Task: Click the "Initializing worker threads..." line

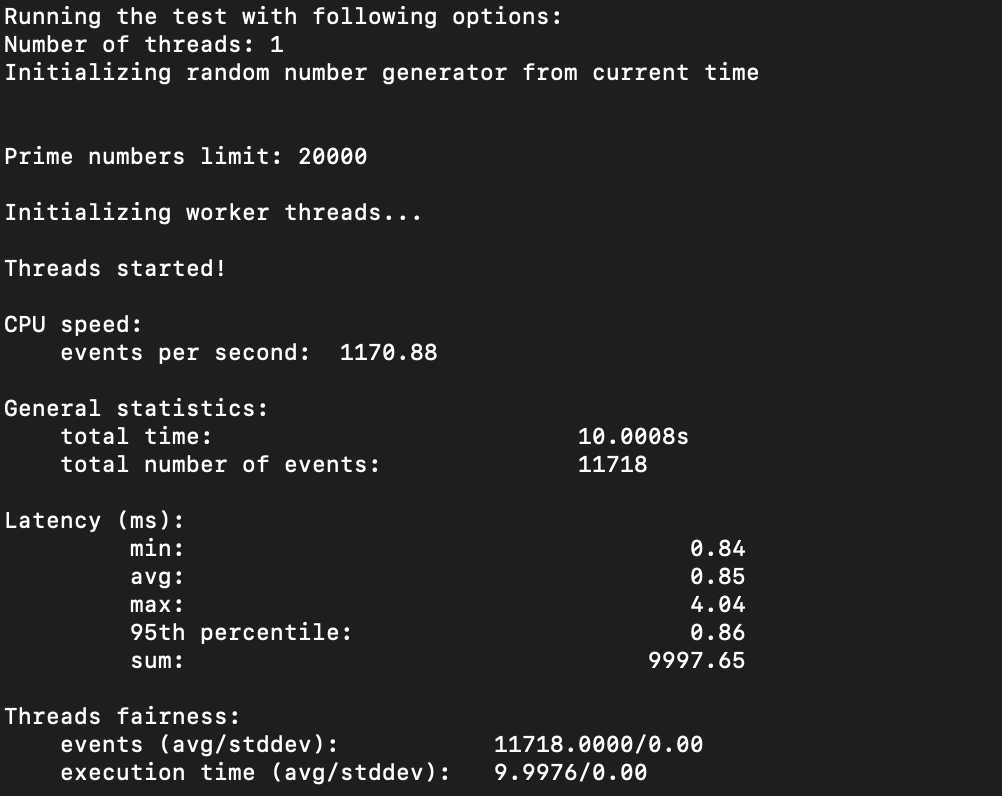Action: coord(213,213)
